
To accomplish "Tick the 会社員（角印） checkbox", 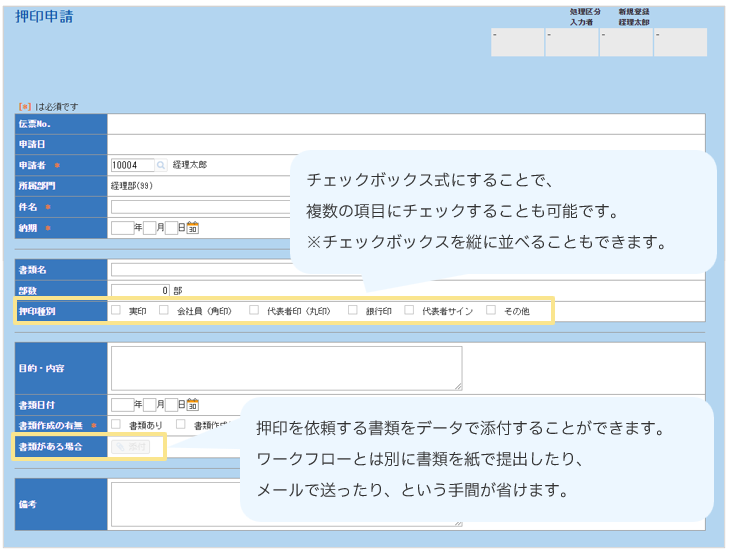I will 164,311.
